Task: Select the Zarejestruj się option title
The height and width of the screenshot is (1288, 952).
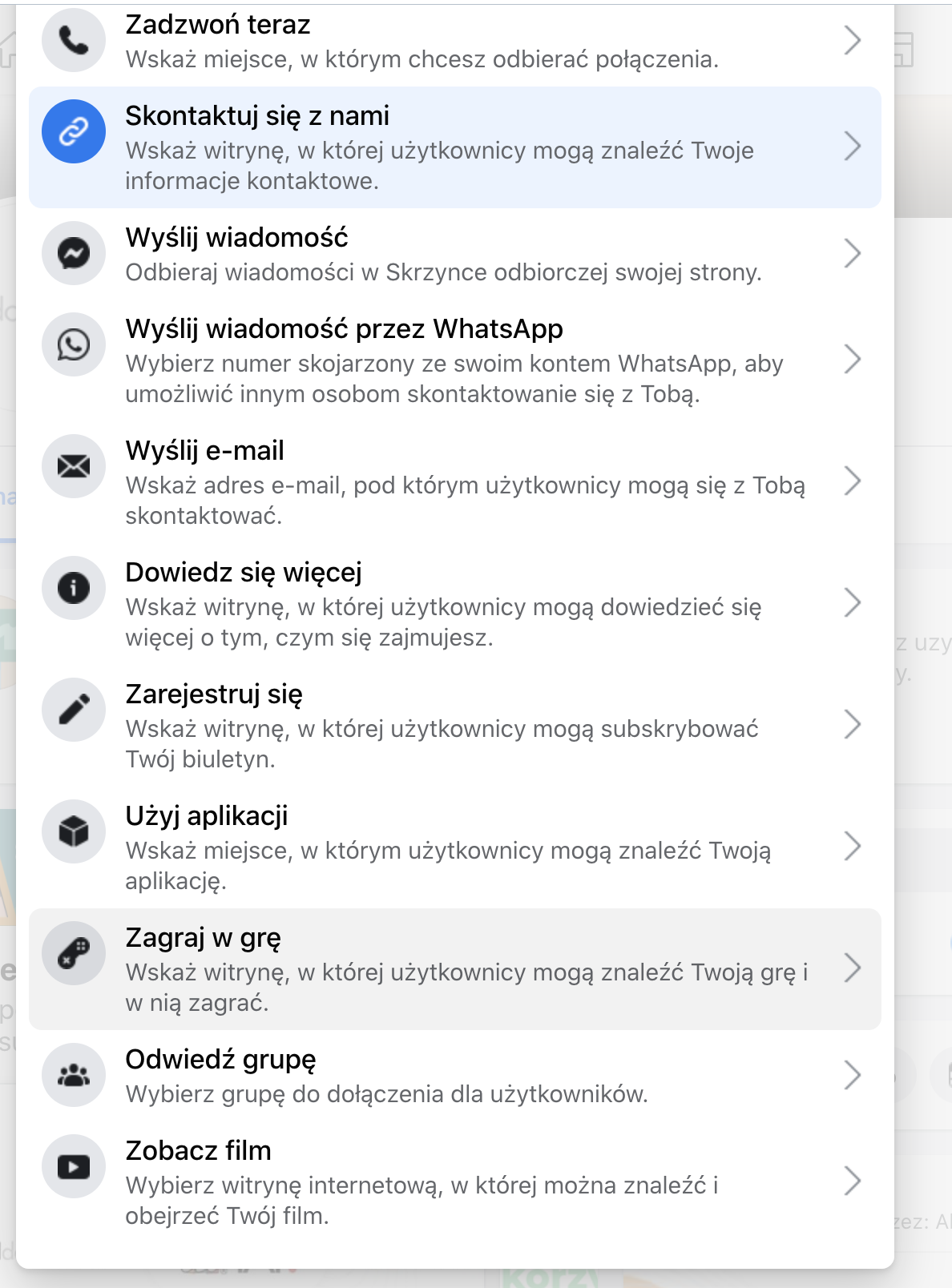Action: coord(214,694)
